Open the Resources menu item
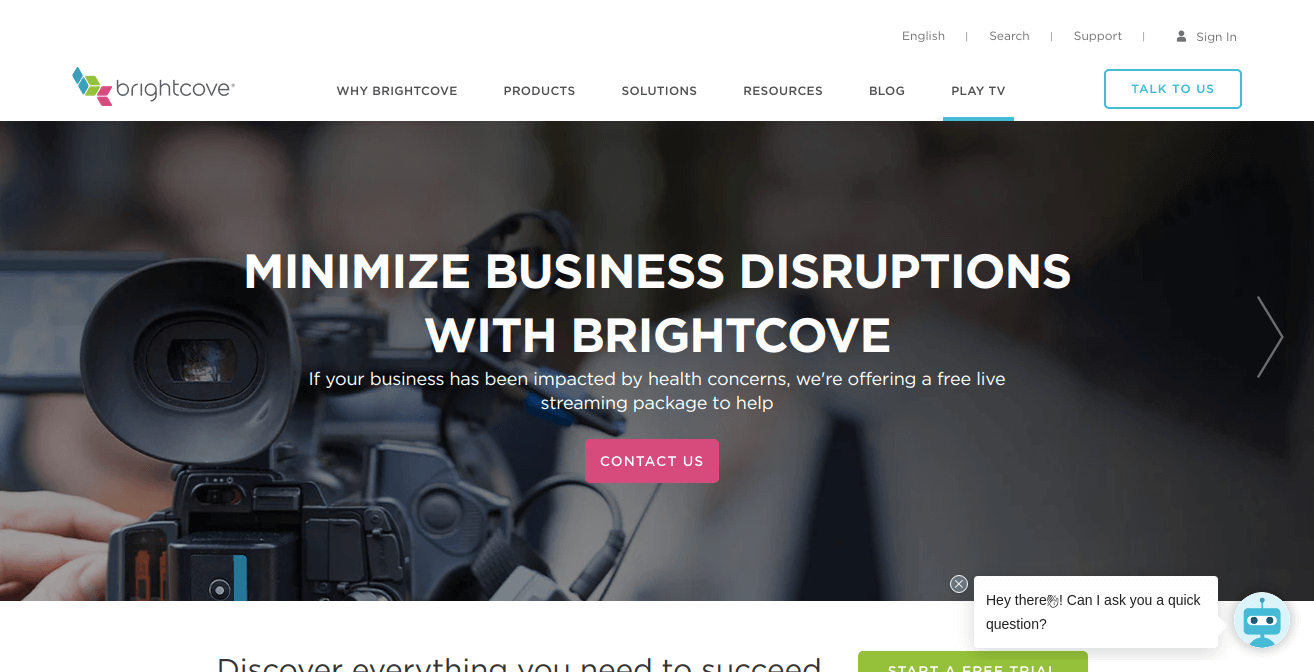The height and width of the screenshot is (672, 1314). 783,91
